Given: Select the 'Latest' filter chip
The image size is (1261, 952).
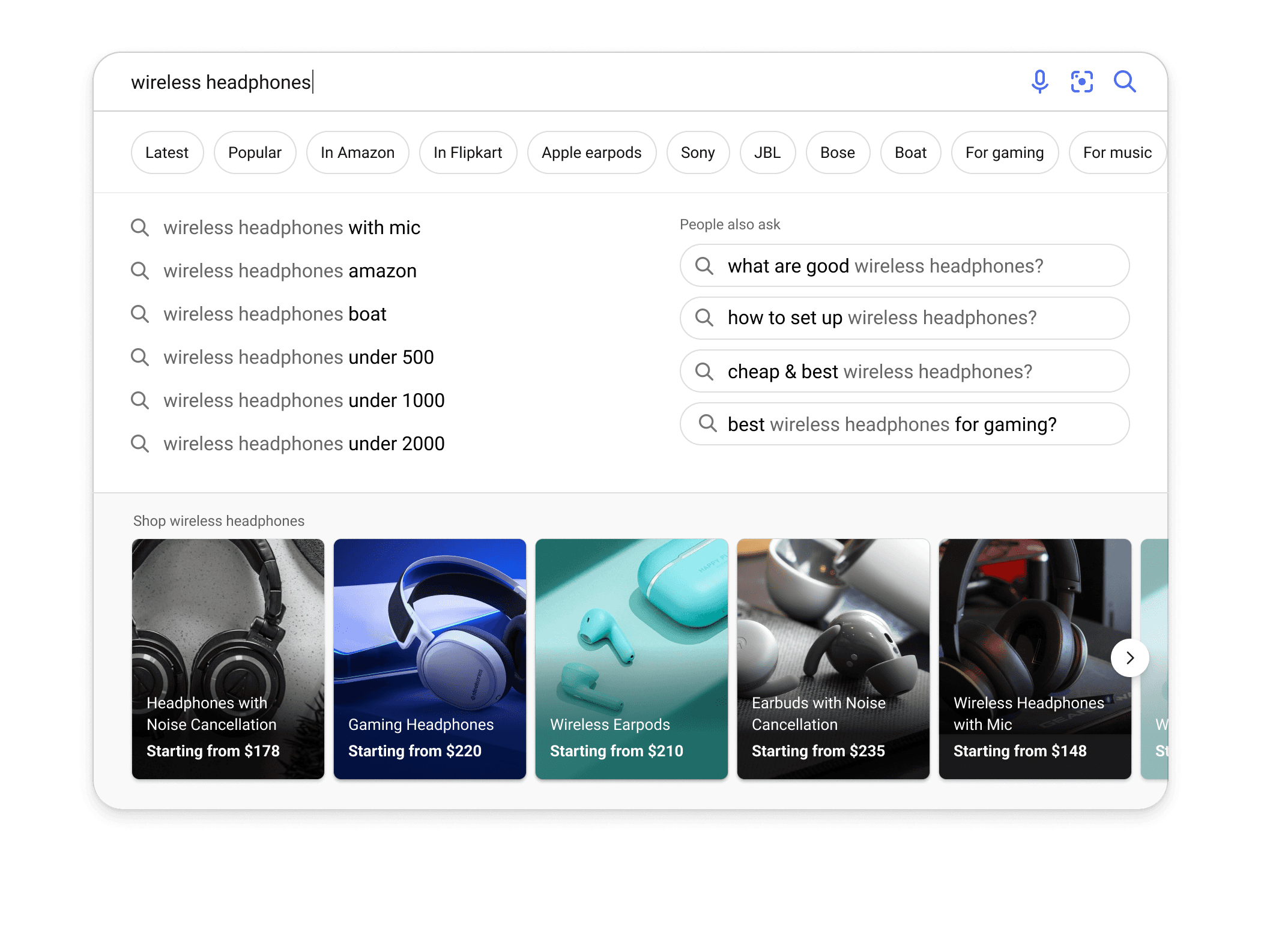Looking at the screenshot, I should point(167,152).
